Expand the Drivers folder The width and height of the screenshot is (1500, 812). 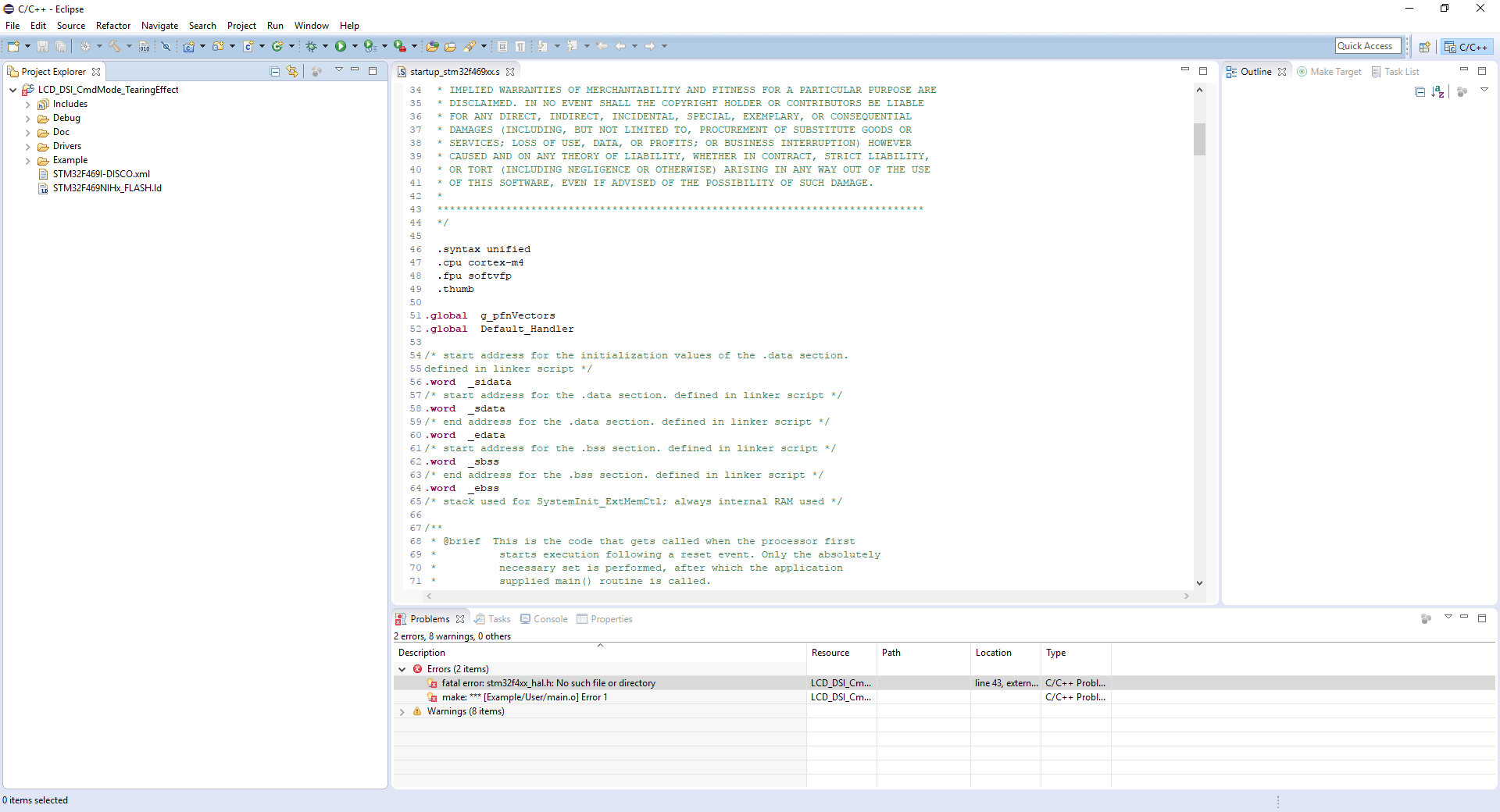pyautogui.click(x=28, y=147)
